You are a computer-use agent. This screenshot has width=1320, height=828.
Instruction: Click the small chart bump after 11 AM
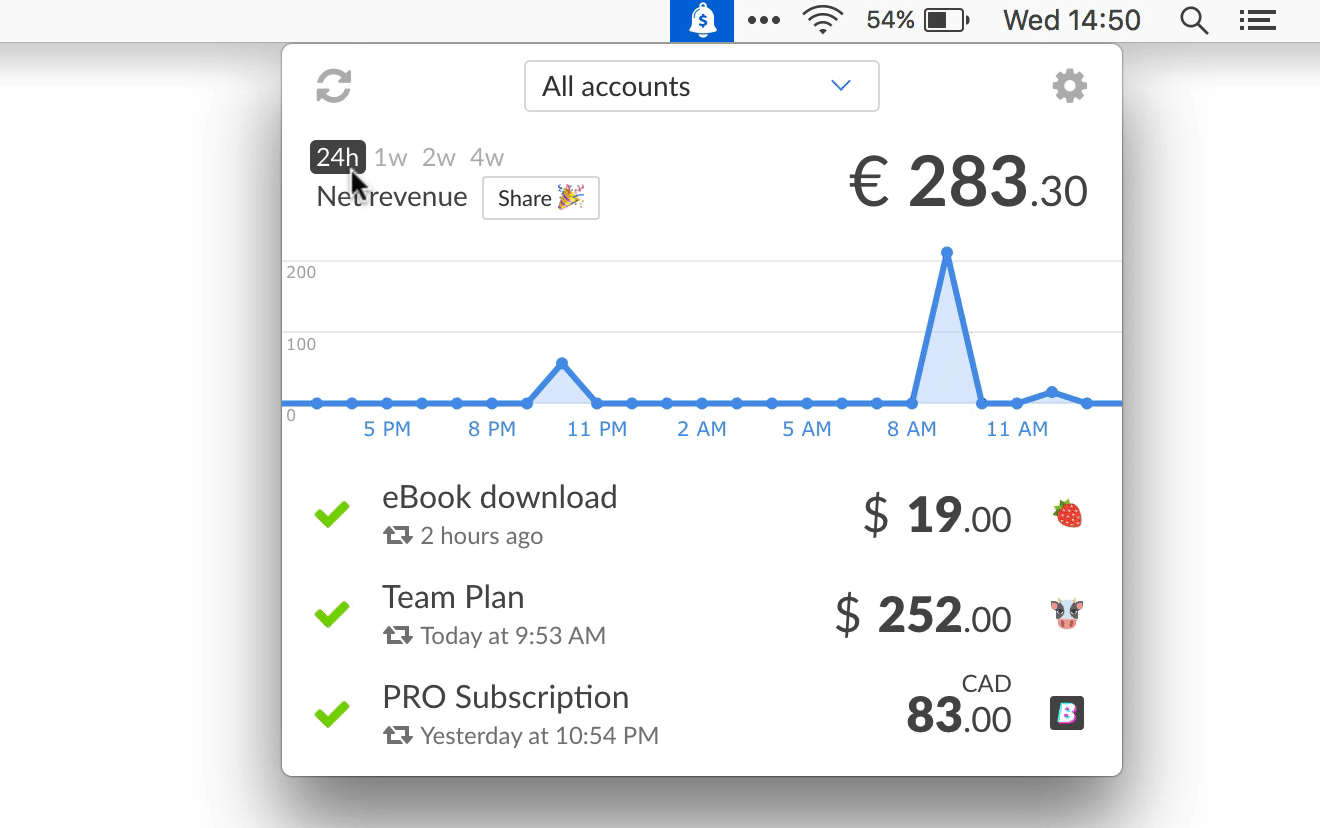pyautogui.click(x=1052, y=392)
